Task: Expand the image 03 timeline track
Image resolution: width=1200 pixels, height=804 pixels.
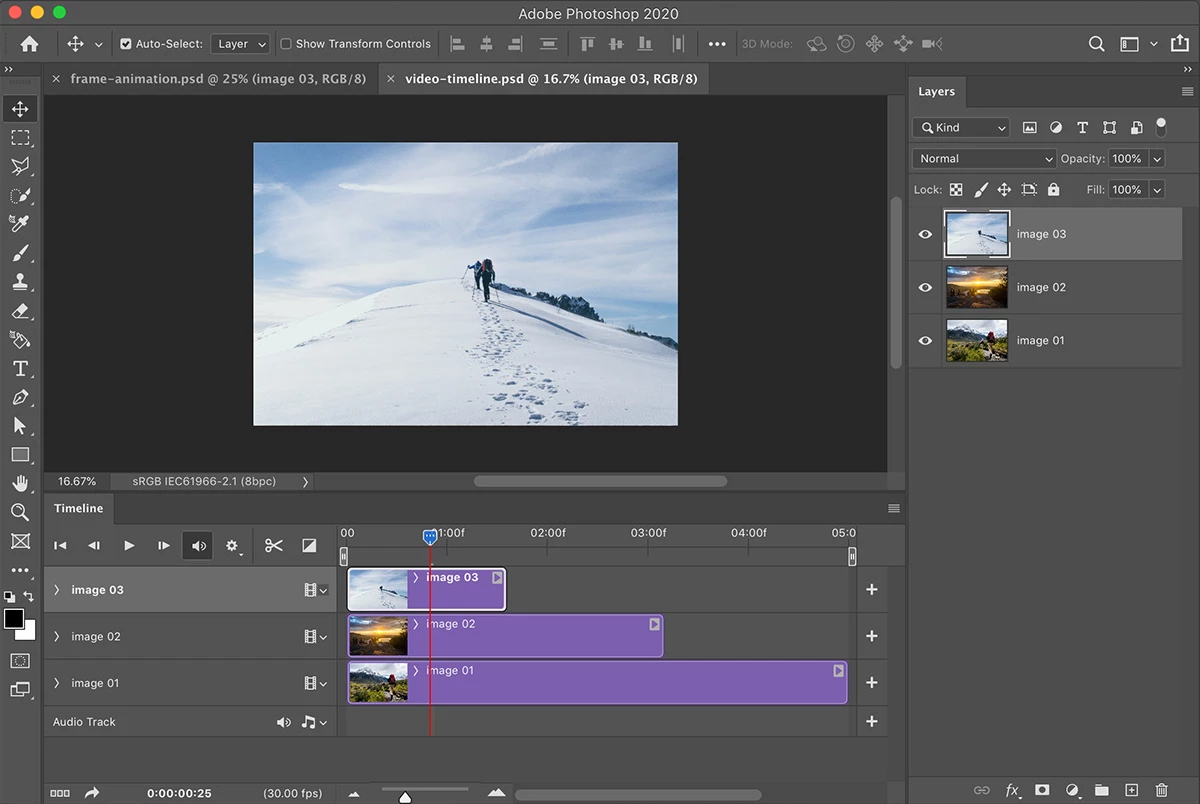Action: (56, 590)
